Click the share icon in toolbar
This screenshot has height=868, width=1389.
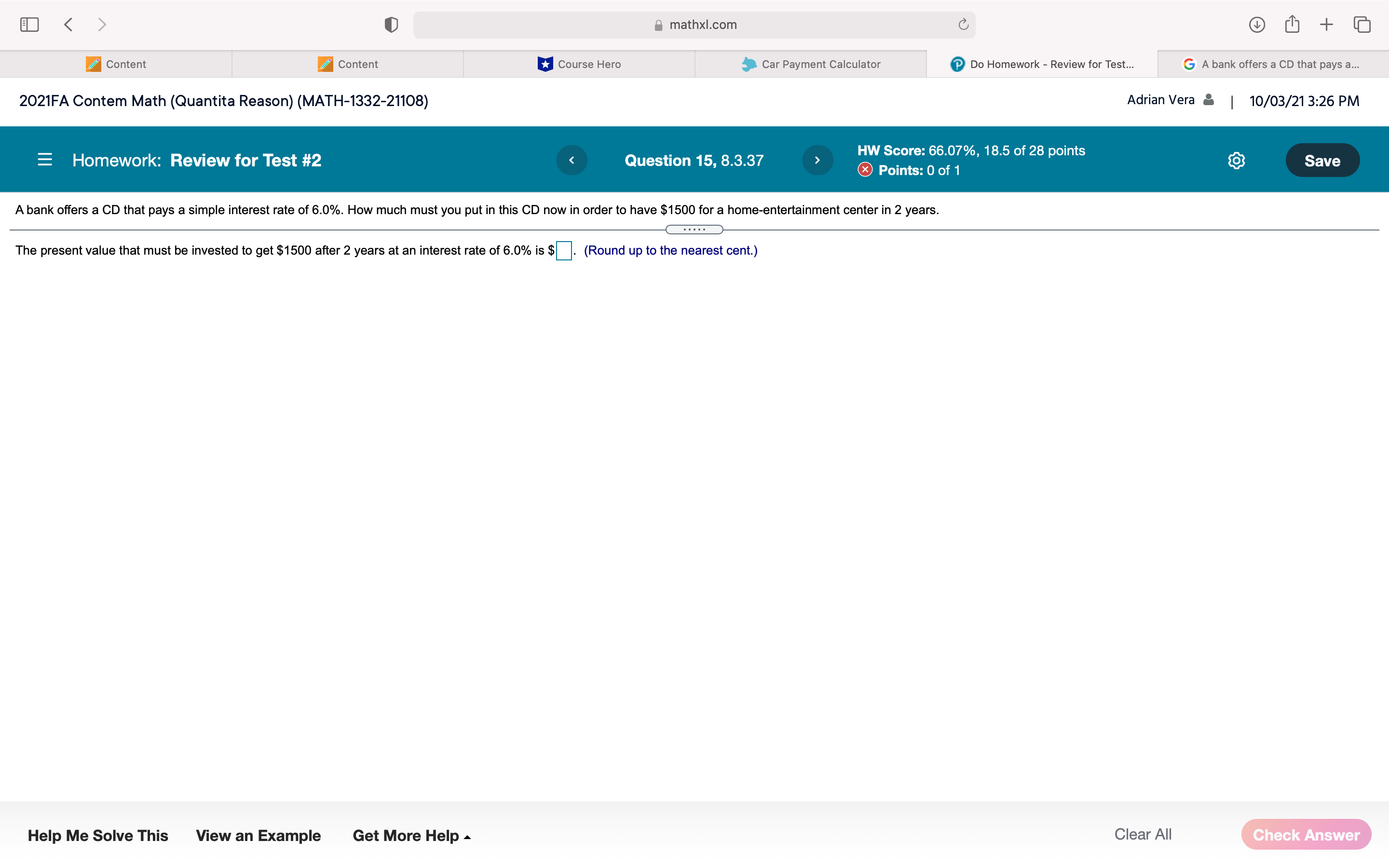pos(1292,25)
